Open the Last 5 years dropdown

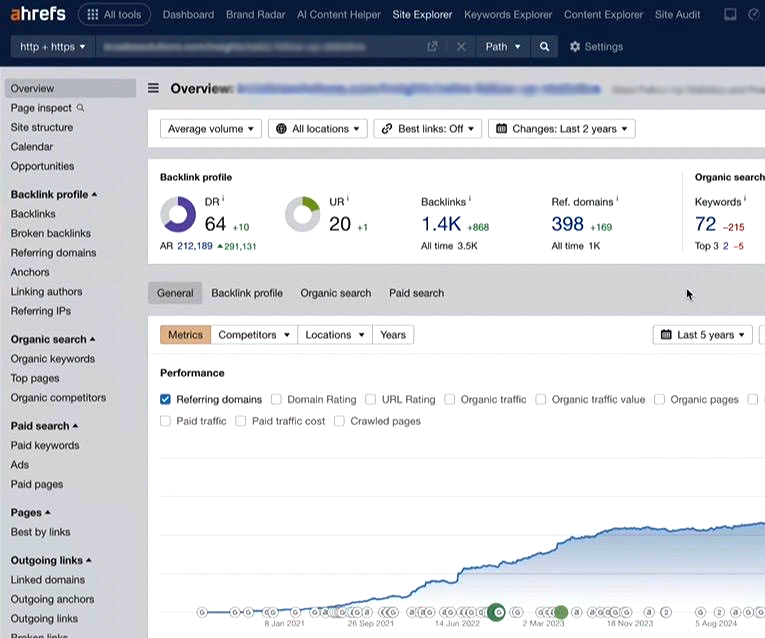click(x=703, y=335)
